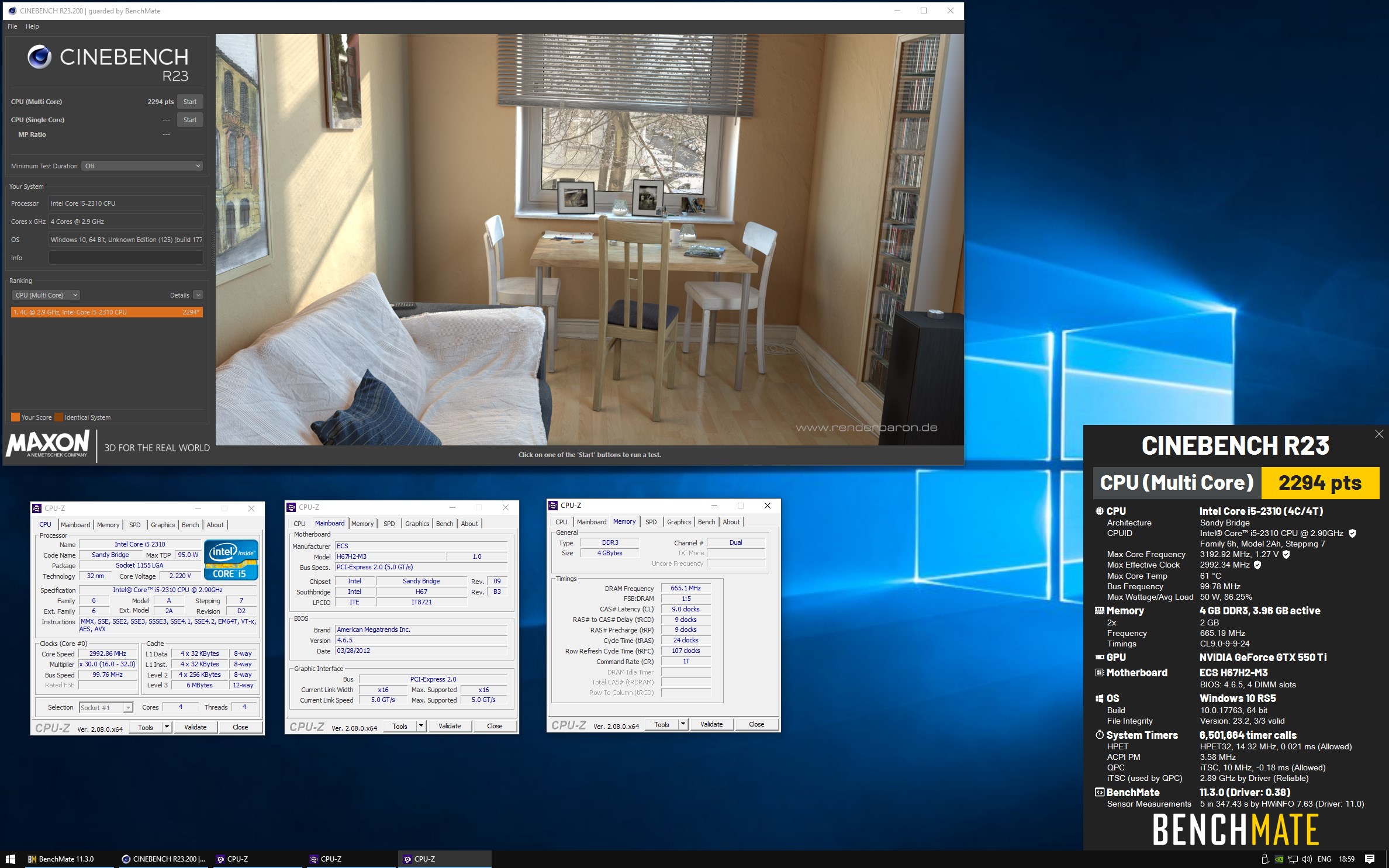
Task: Click the 18:59 clock on the taskbar
Action: pyautogui.click(x=1346, y=859)
